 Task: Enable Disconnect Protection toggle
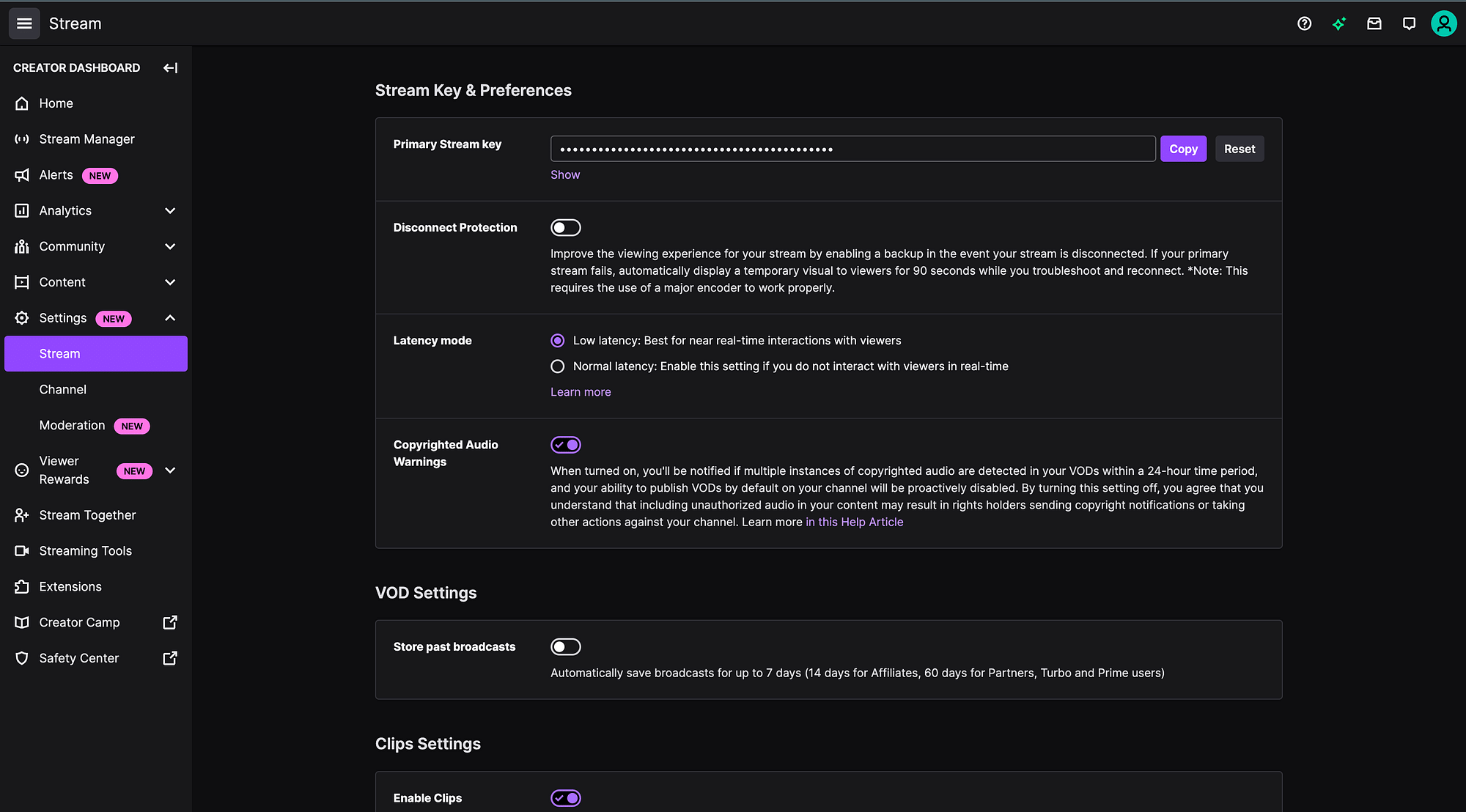click(x=566, y=228)
